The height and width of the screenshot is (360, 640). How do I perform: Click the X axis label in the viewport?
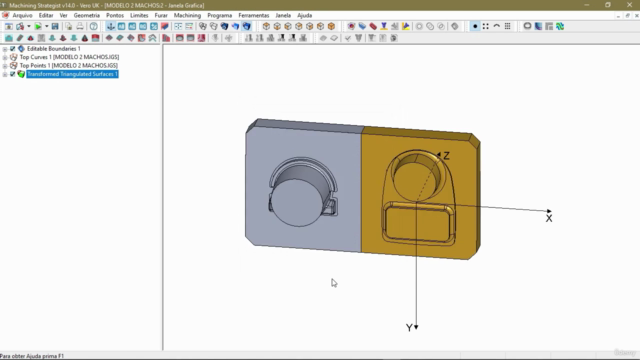[x=549, y=219]
